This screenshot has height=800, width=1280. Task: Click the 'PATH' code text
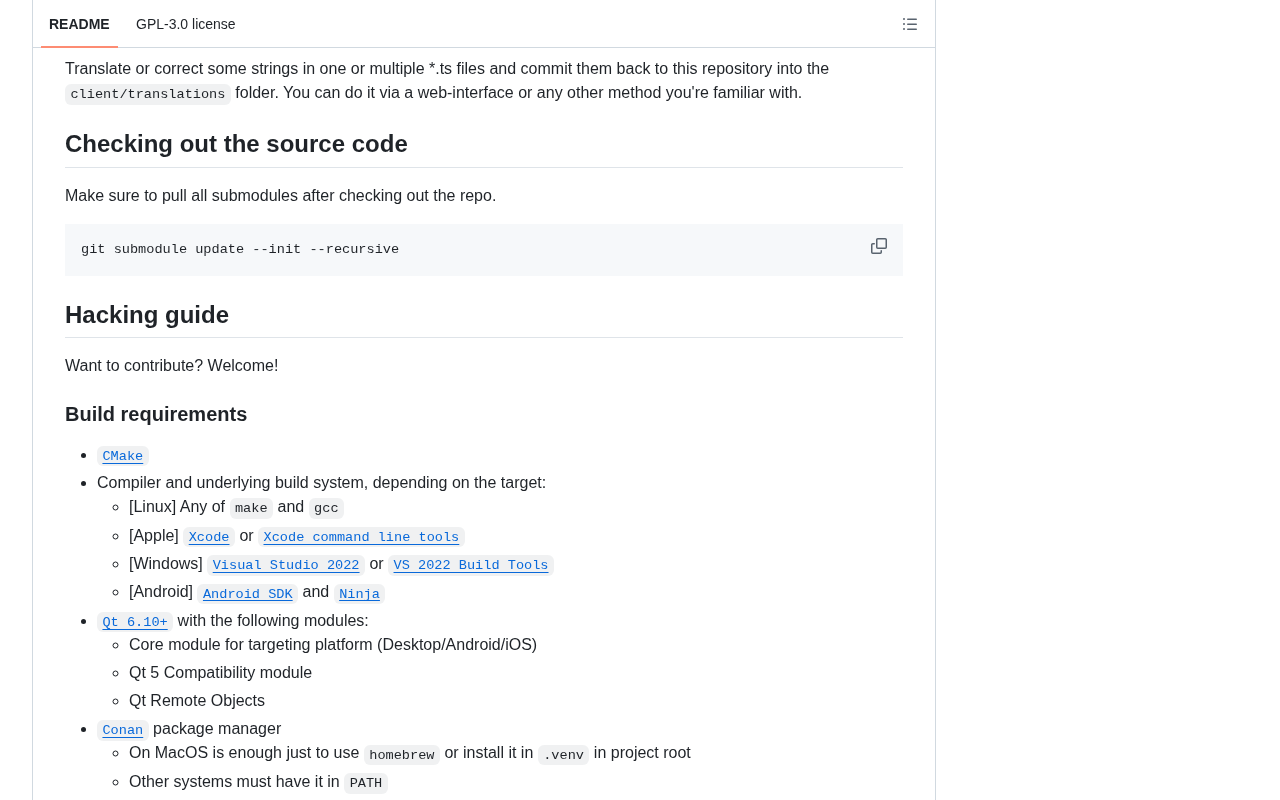tap(366, 783)
